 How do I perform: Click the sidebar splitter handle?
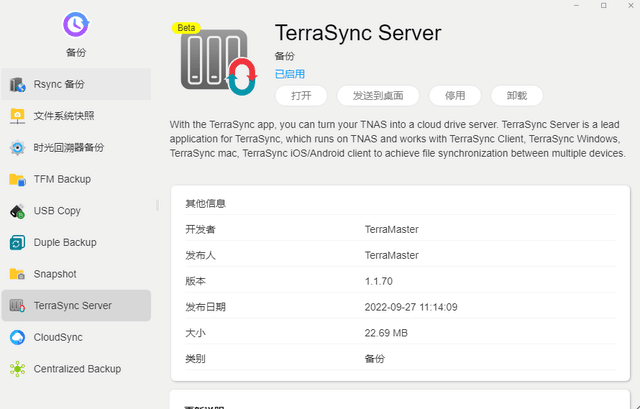pos(158,205)
